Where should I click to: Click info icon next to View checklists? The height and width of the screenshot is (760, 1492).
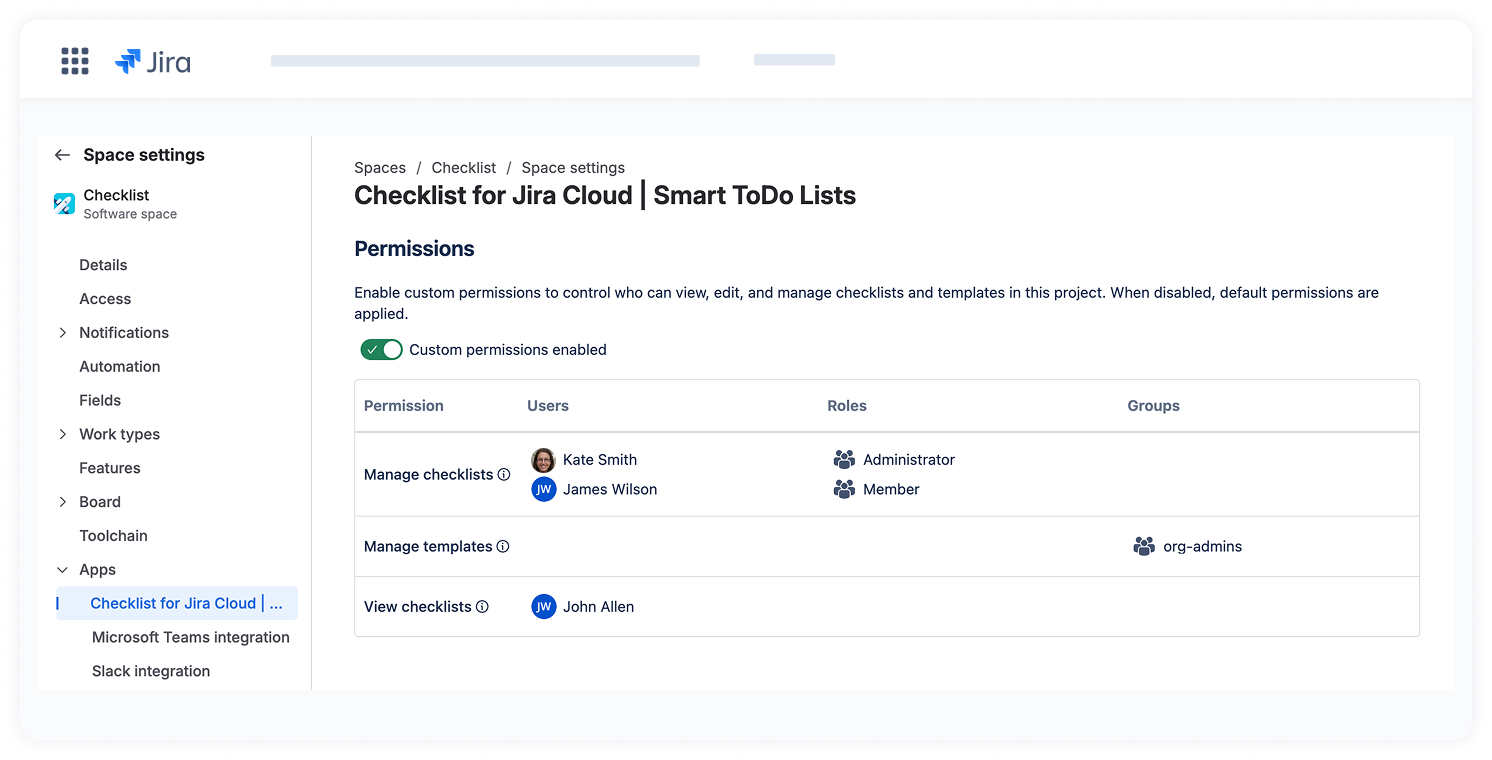pyautogui.click(x=482, y=607)
